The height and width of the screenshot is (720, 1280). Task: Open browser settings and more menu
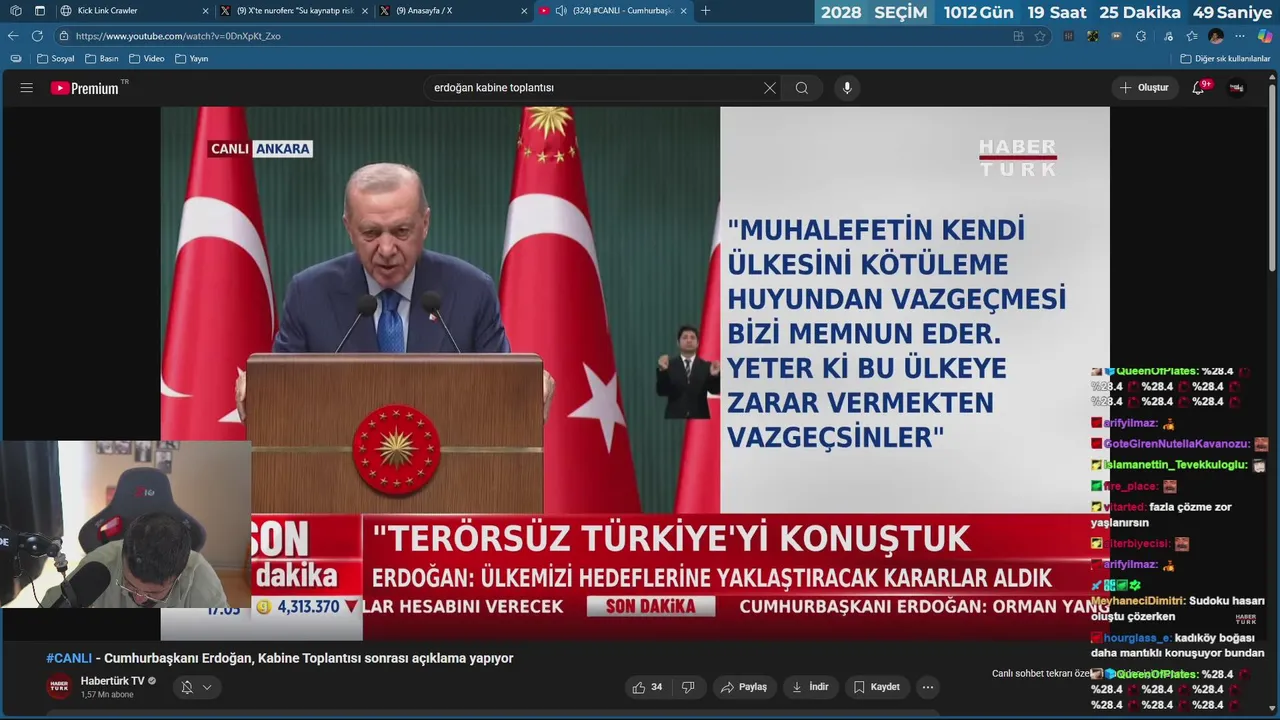(1240, 36)
